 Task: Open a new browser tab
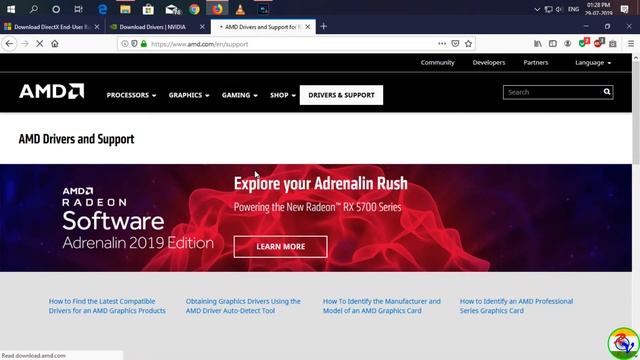tap(324, 27)
